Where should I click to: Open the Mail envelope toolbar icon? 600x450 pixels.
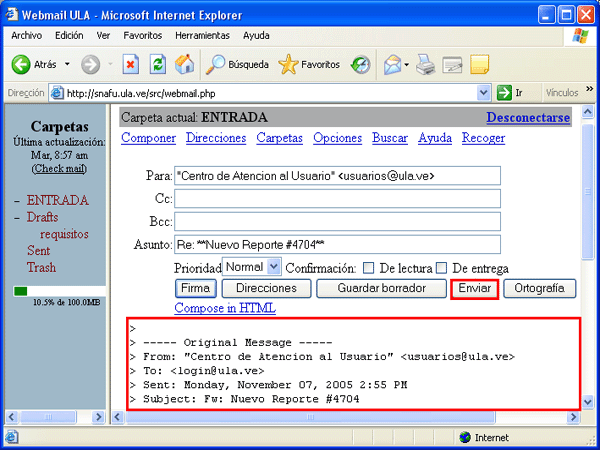391,65
